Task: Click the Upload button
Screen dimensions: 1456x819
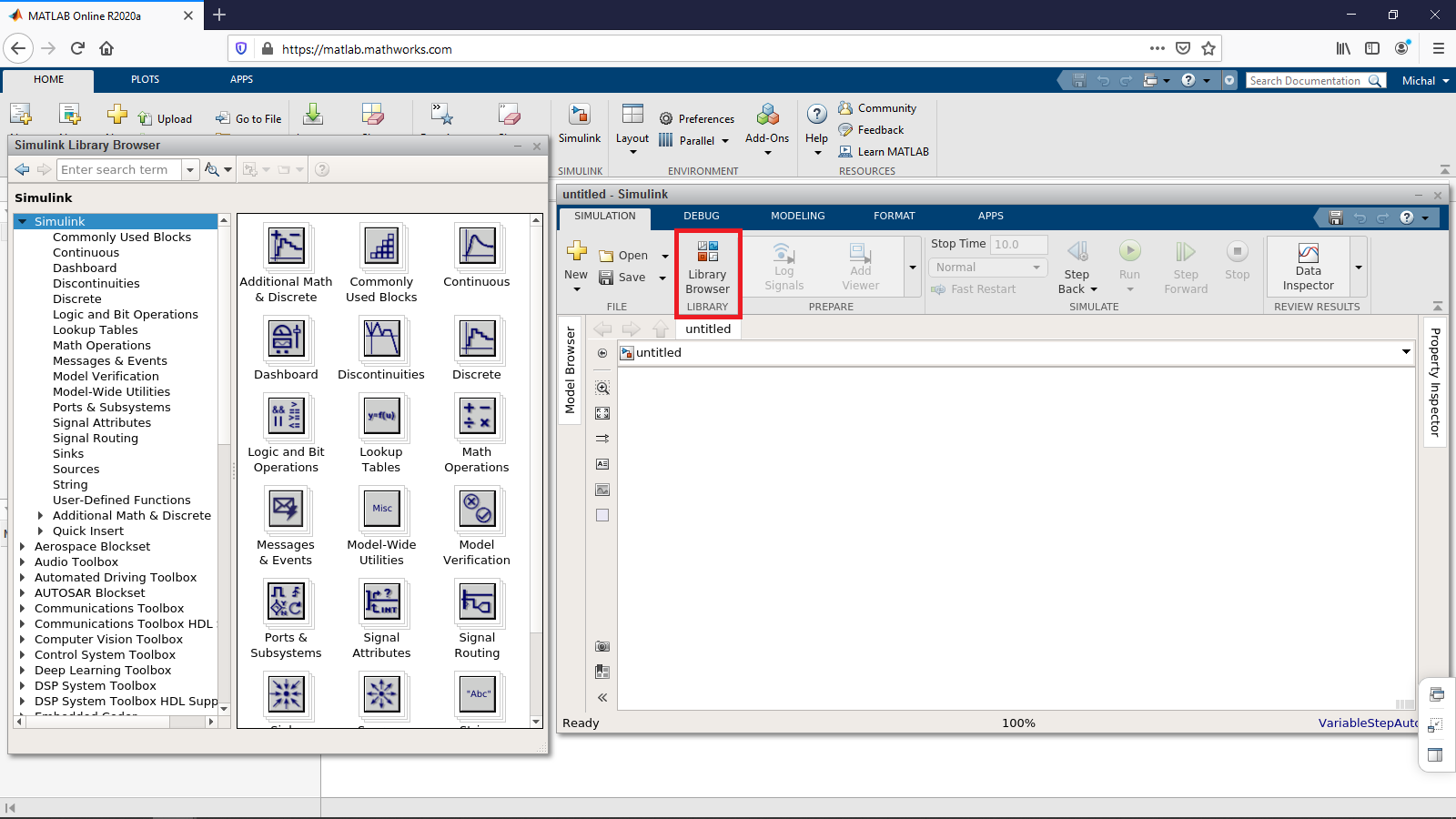Action: 165,118
